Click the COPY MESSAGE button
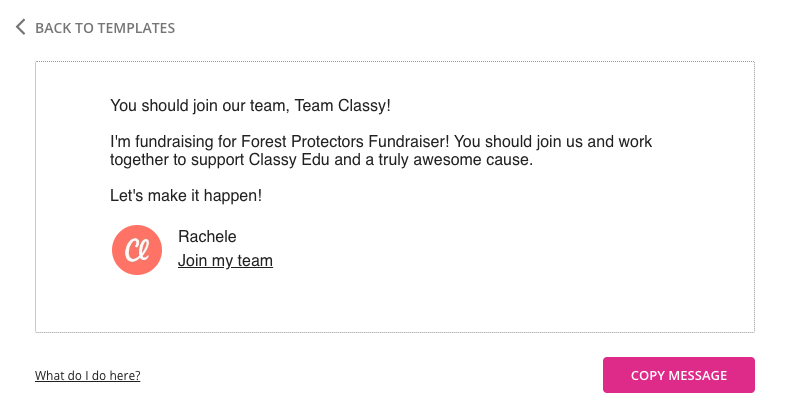 678,375
